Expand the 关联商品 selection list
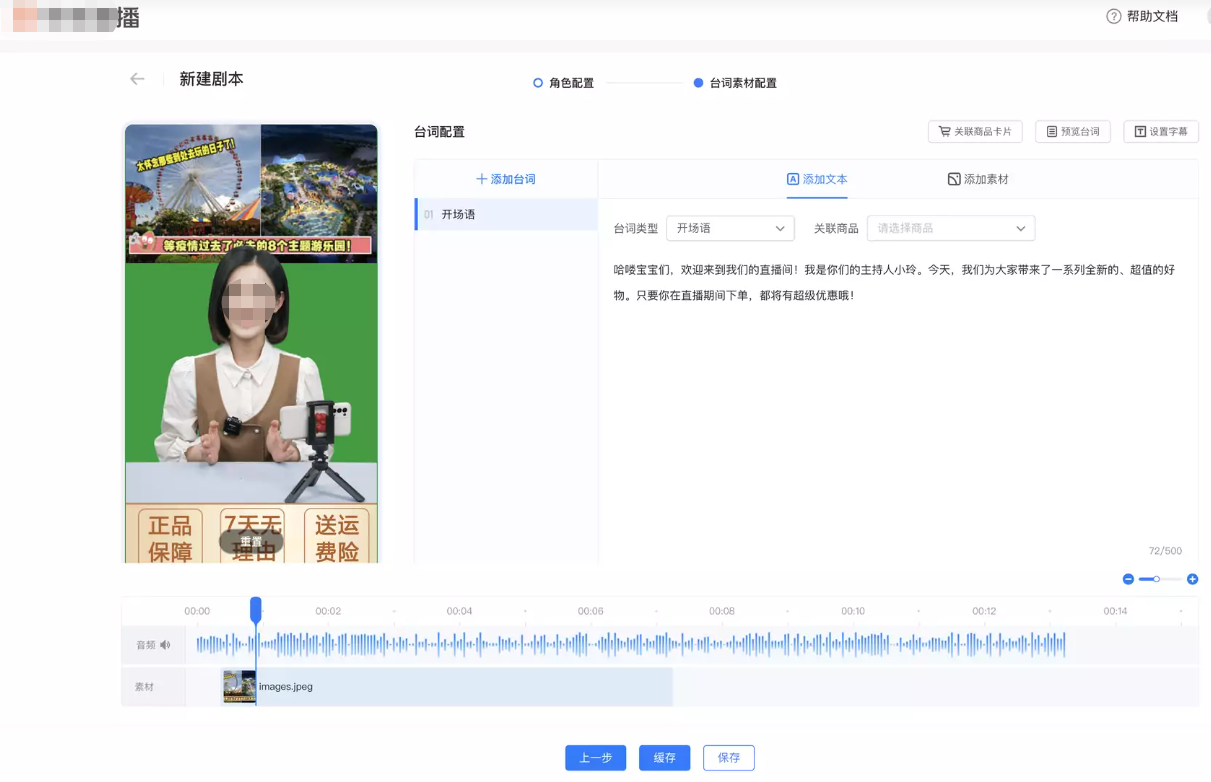 tap(1020, 228)
